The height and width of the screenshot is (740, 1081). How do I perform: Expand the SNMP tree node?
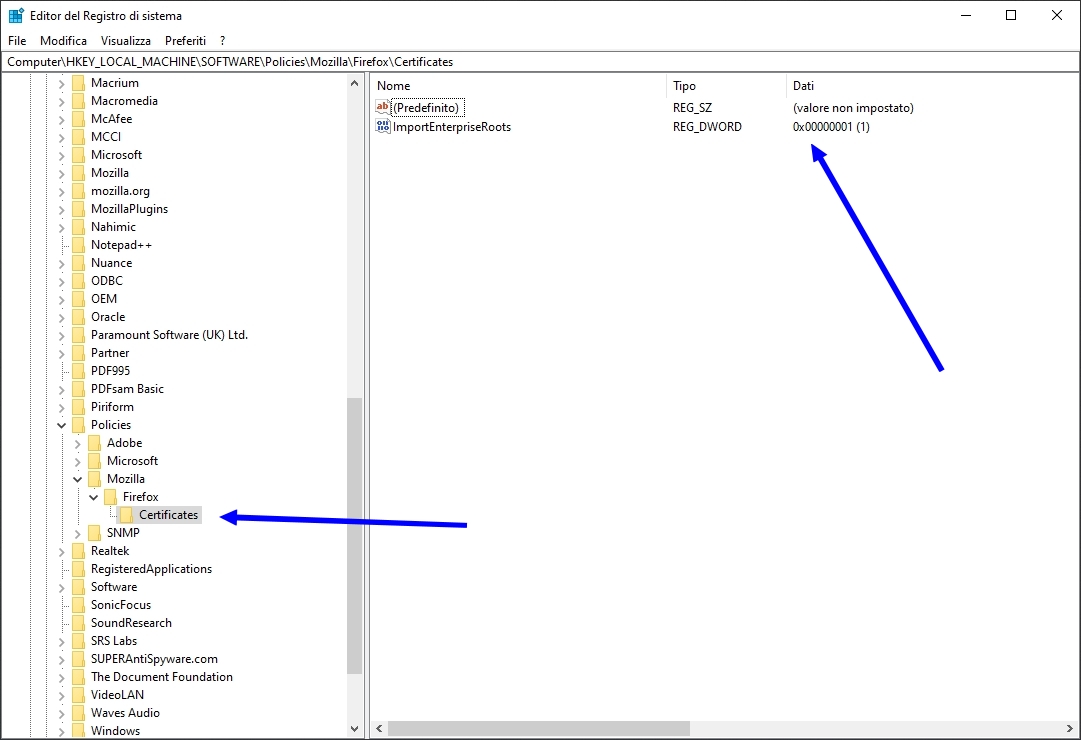coord(78,533)
